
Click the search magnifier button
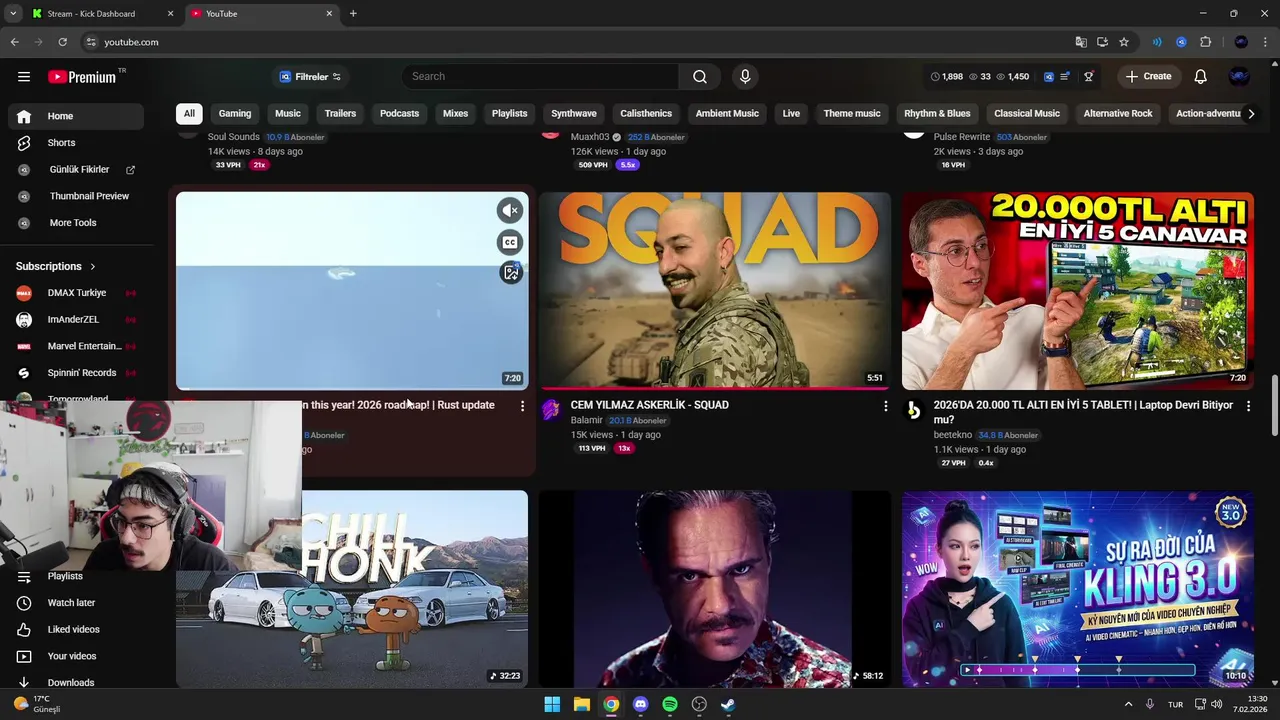tap(700, 76)
